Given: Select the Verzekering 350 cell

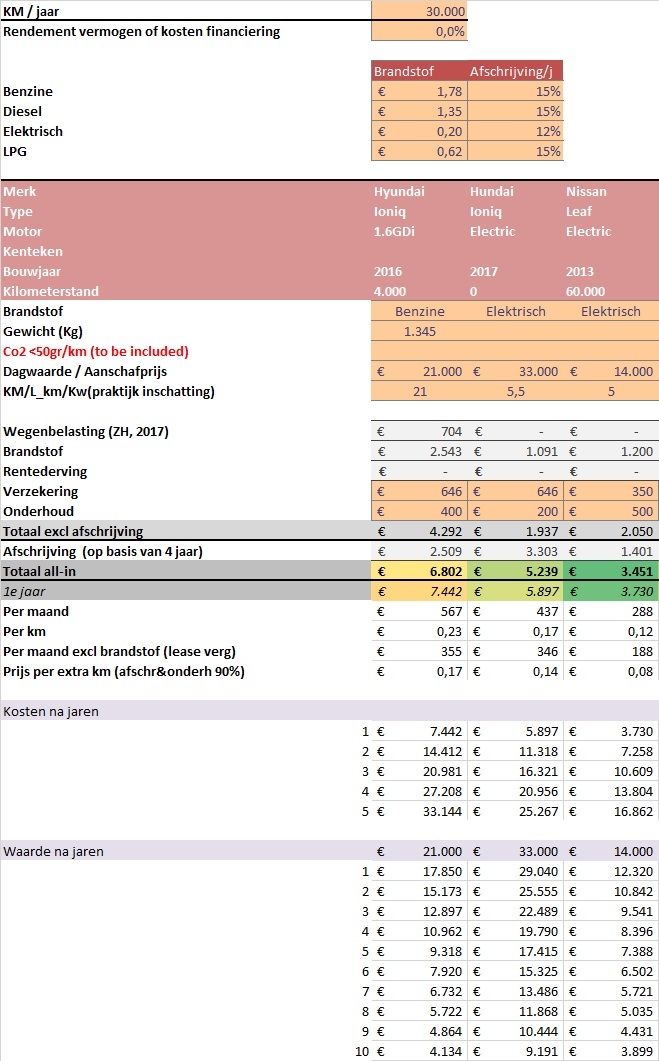Looking at the screenshot, I should click(x=611, y=491).
